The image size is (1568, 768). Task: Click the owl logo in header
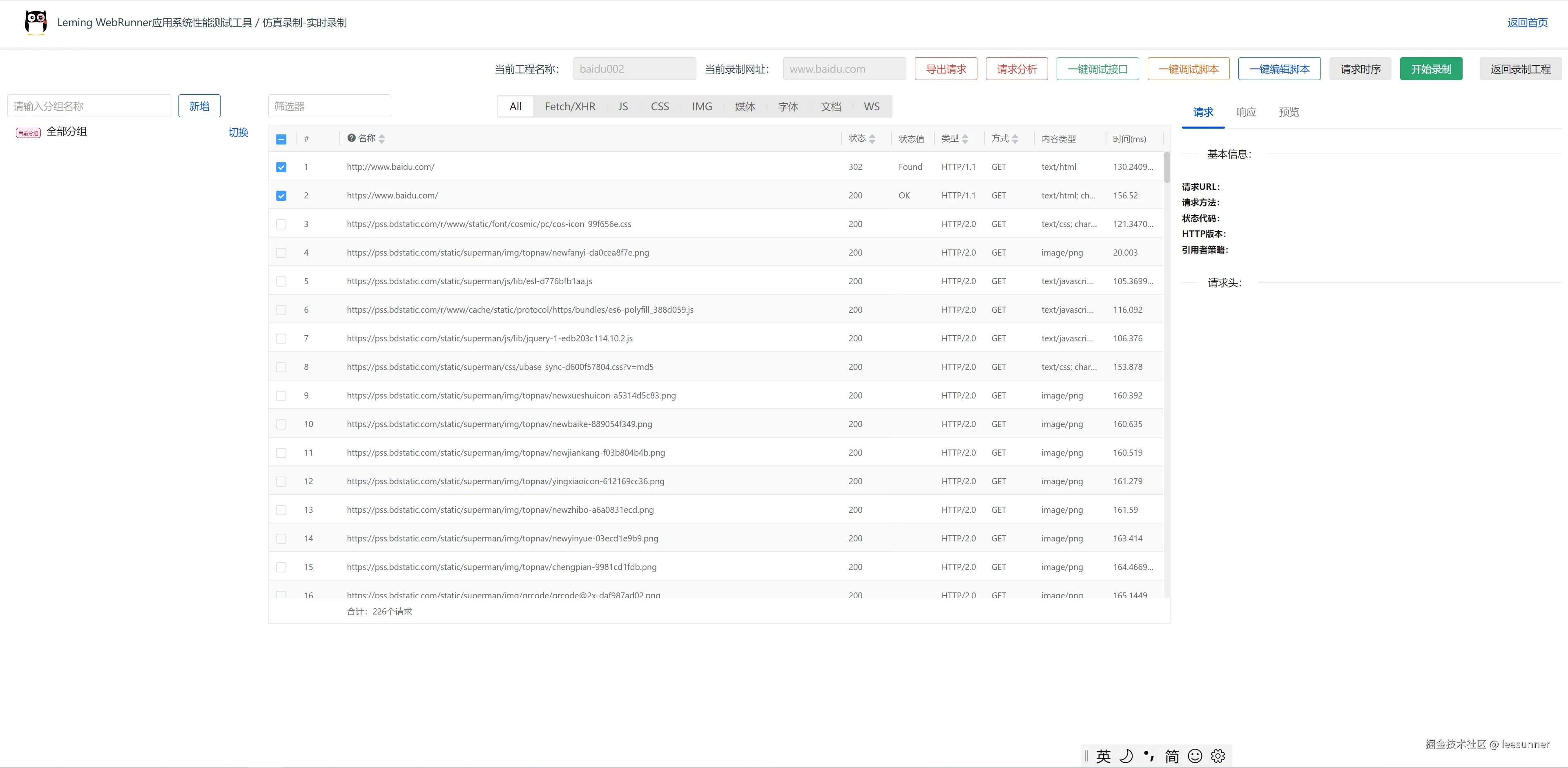[x=36, y=22]
